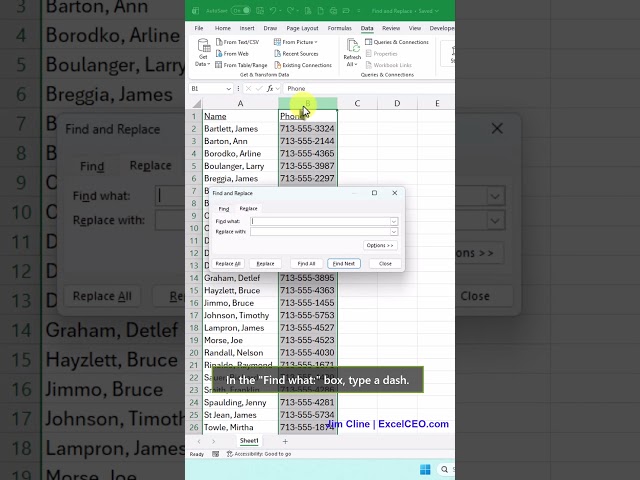The height and width of the screenshot is (480, 640).
Task: Select the Data ribbon tab
Action: 367,28
